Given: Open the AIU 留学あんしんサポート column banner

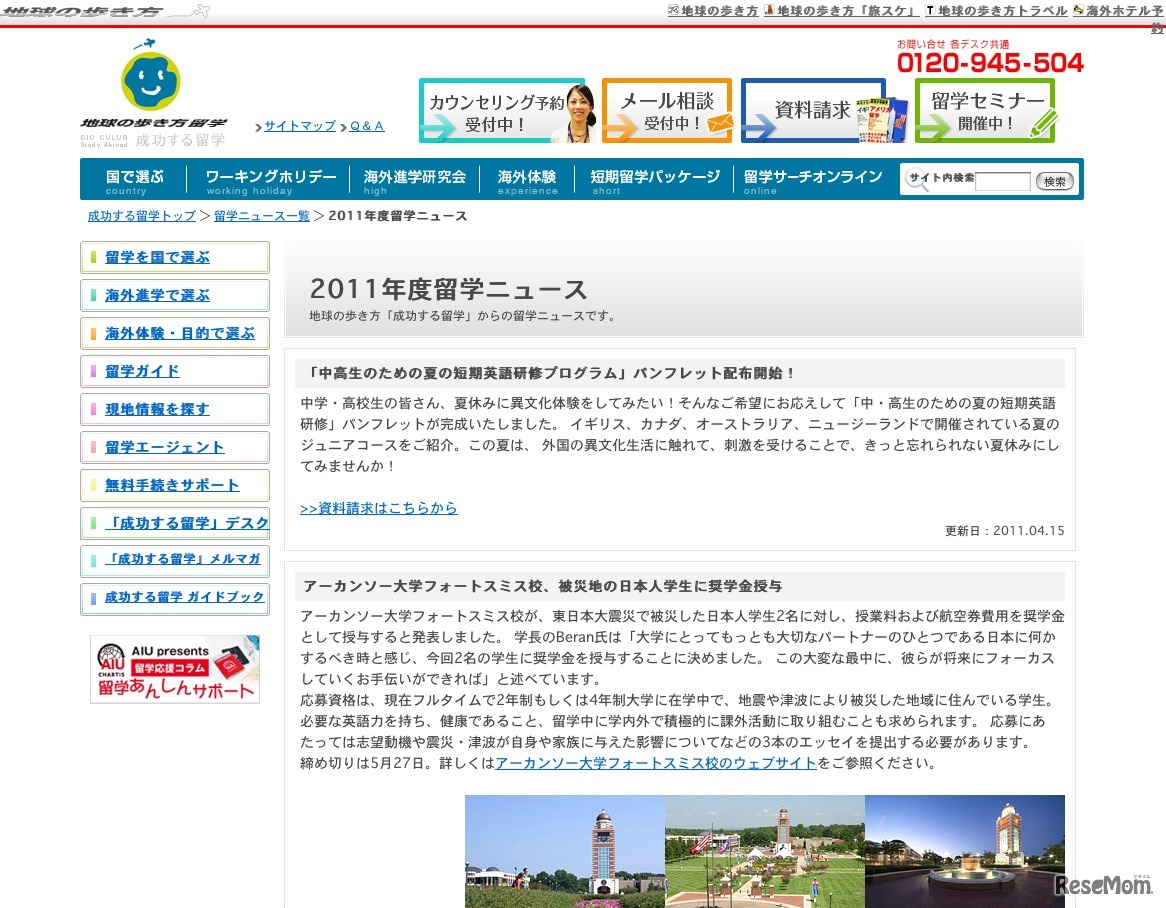Looking at the screenshot, I should tap(174, 667).
